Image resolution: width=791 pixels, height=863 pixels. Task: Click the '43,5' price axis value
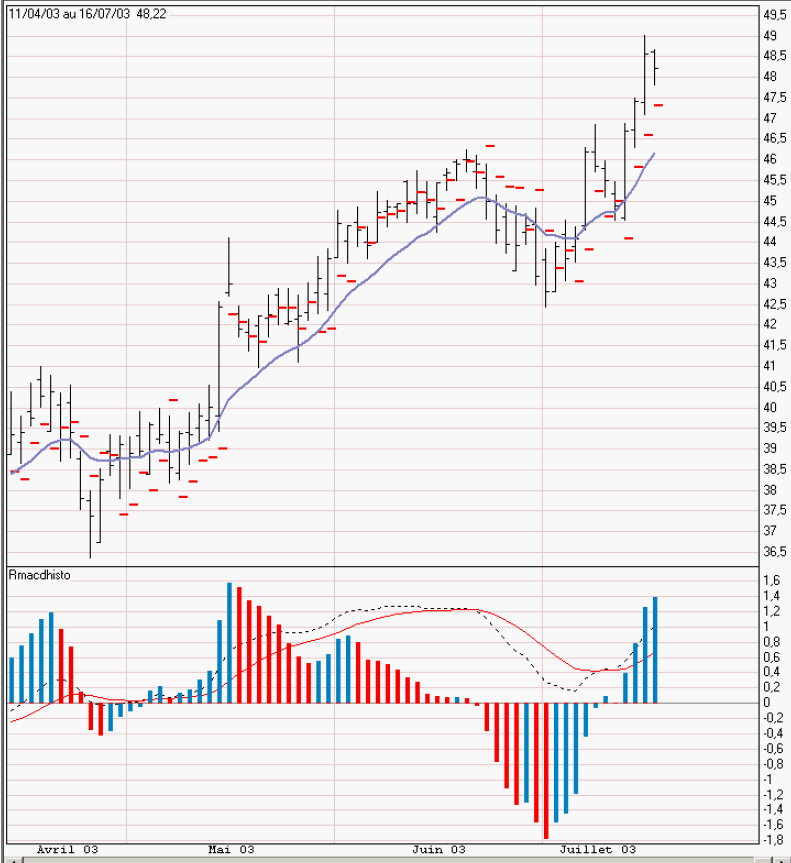pyautogui.click(x=774, y=263)
